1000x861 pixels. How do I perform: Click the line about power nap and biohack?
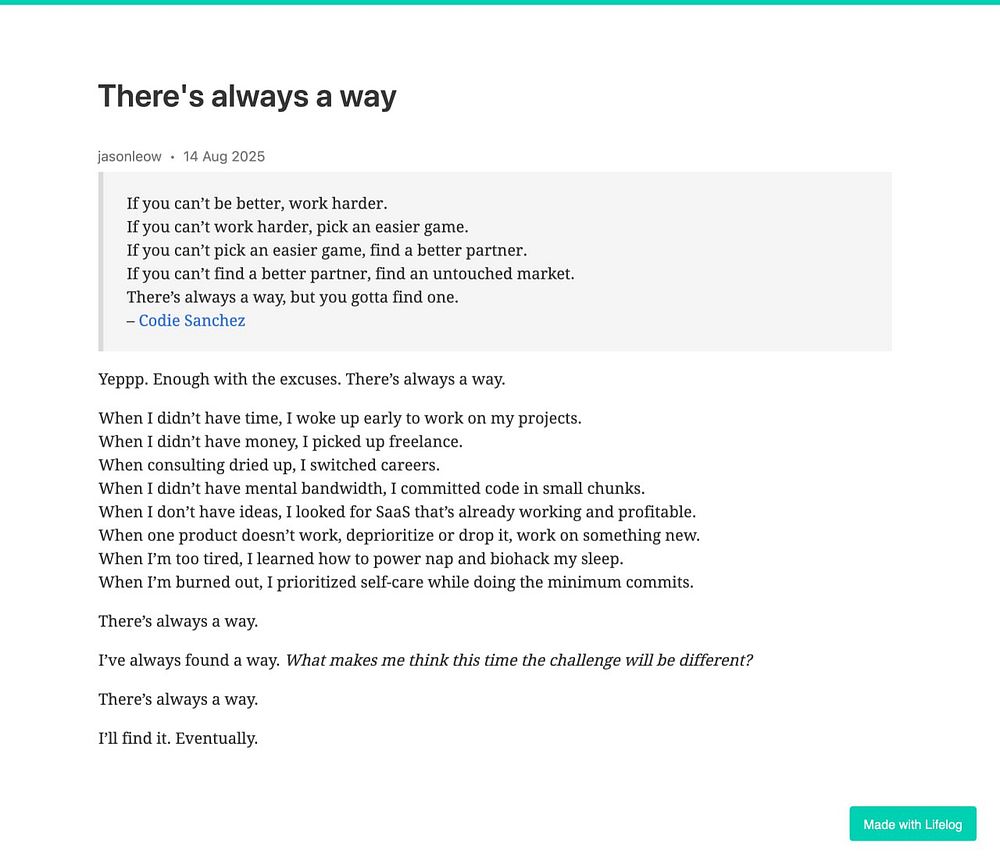(x=361, y=559)
